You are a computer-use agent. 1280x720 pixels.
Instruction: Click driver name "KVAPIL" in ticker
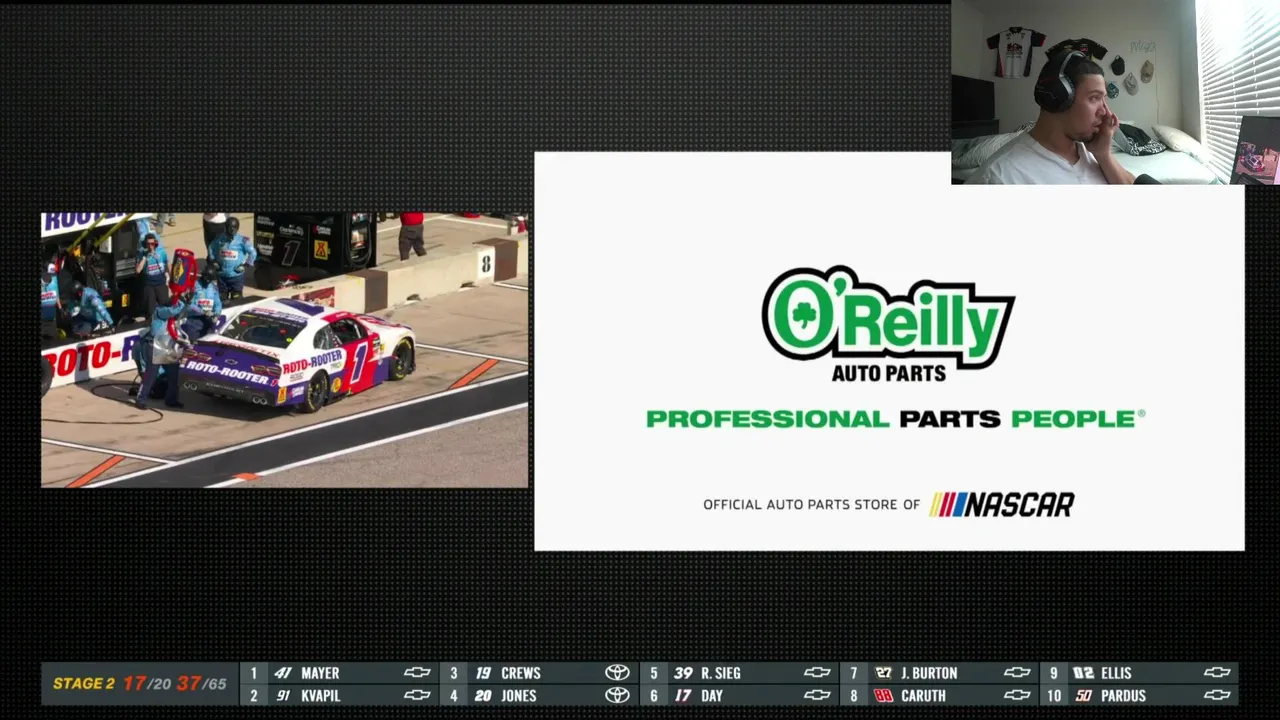(x=323, y=695)
